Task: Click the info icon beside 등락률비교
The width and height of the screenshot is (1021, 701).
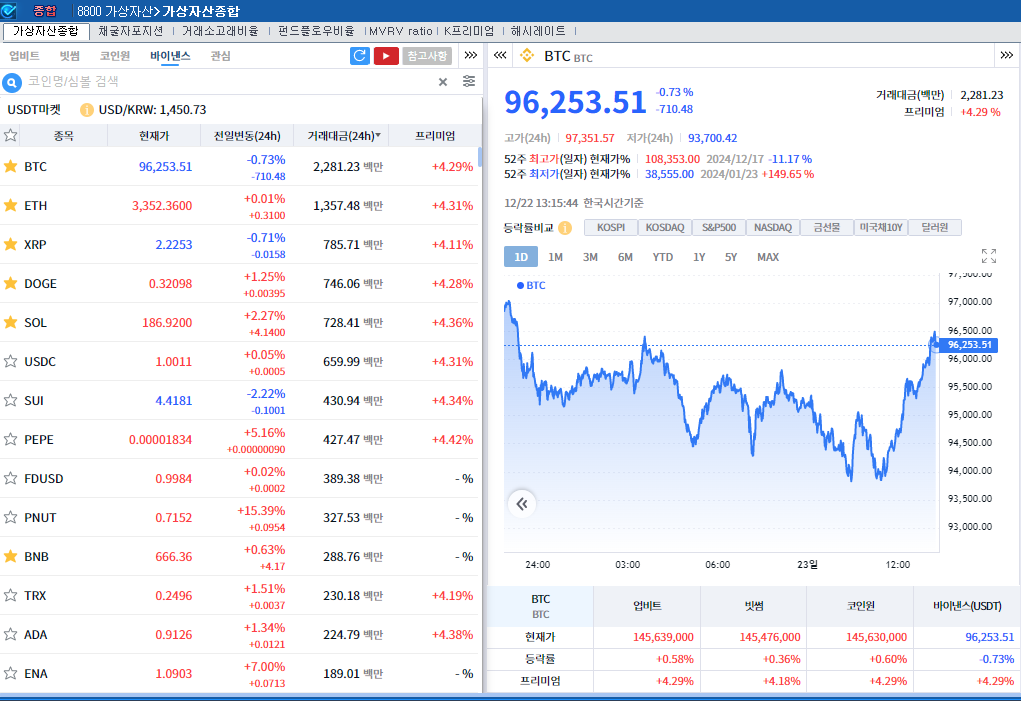Action: [565, 228]
